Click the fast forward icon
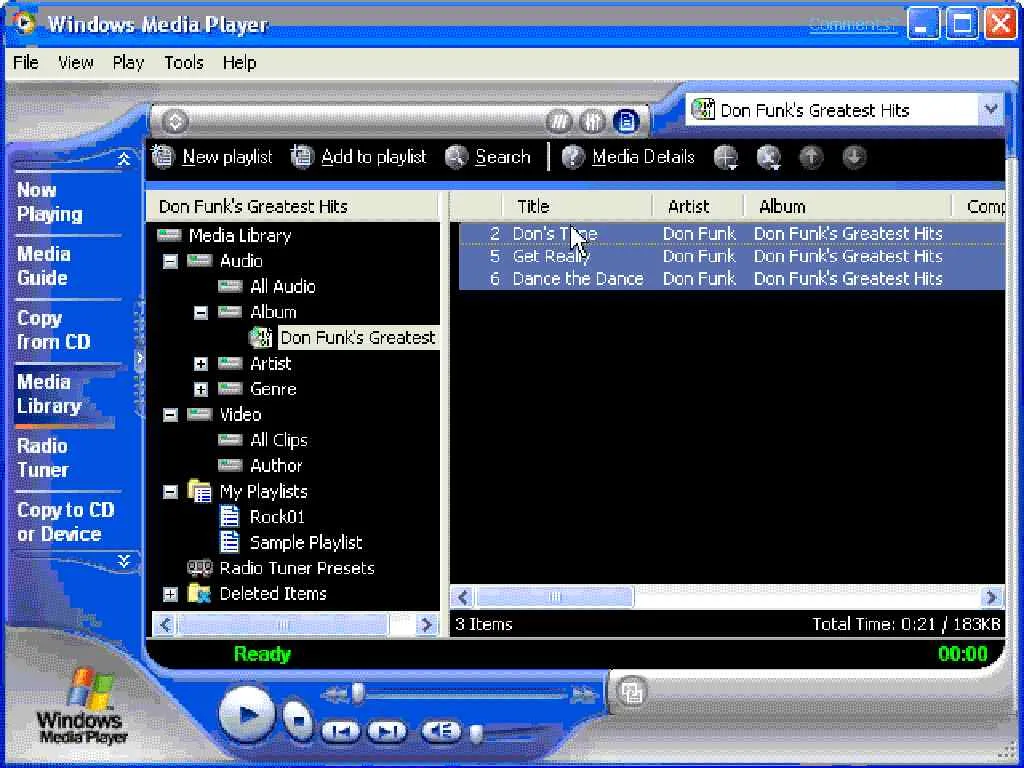Image resolution: width=1024 pixels, height=768 pixels. [583, 695]
